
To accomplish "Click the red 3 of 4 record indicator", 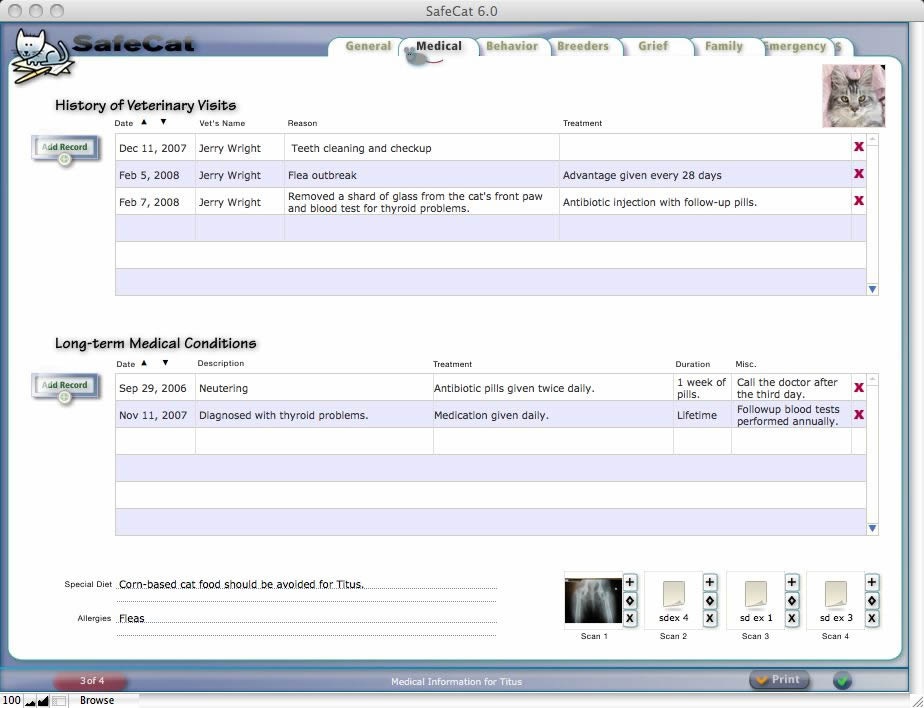I will 91,681.
